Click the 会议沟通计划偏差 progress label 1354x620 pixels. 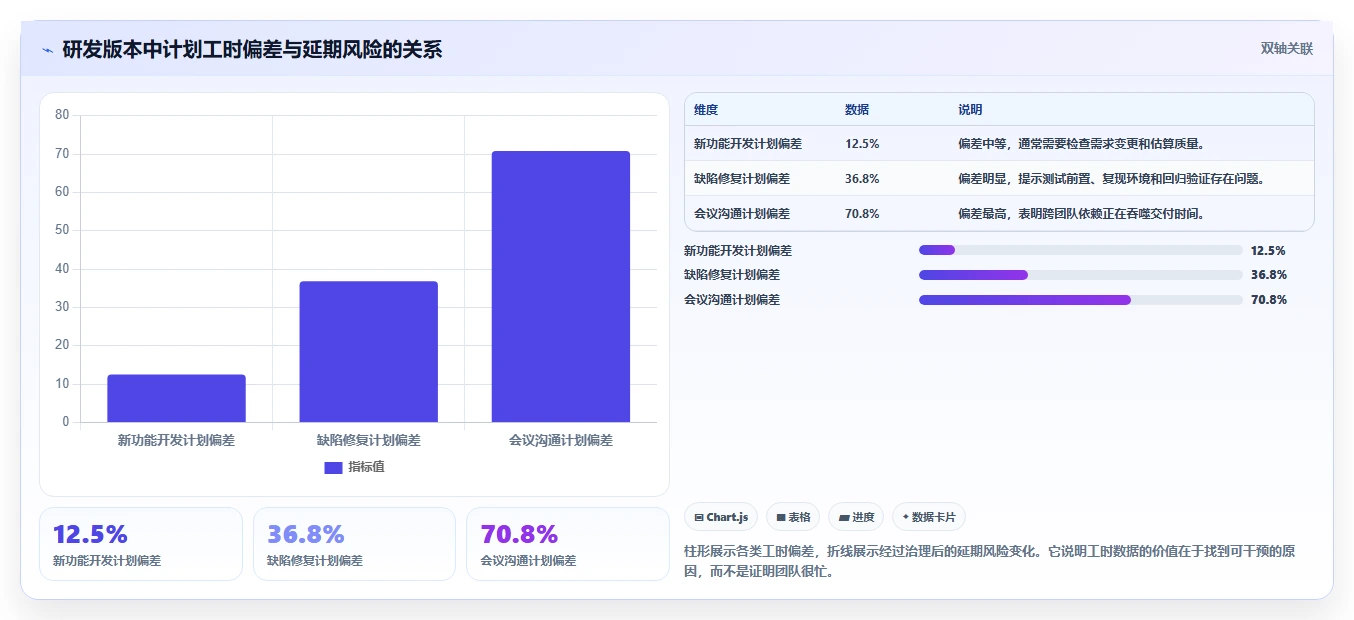[732, 300]
